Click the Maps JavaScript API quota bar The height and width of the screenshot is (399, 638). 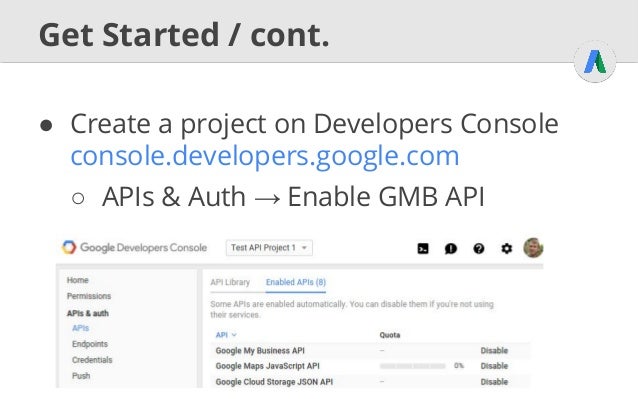pyautogui.click(x=412, y=366)
